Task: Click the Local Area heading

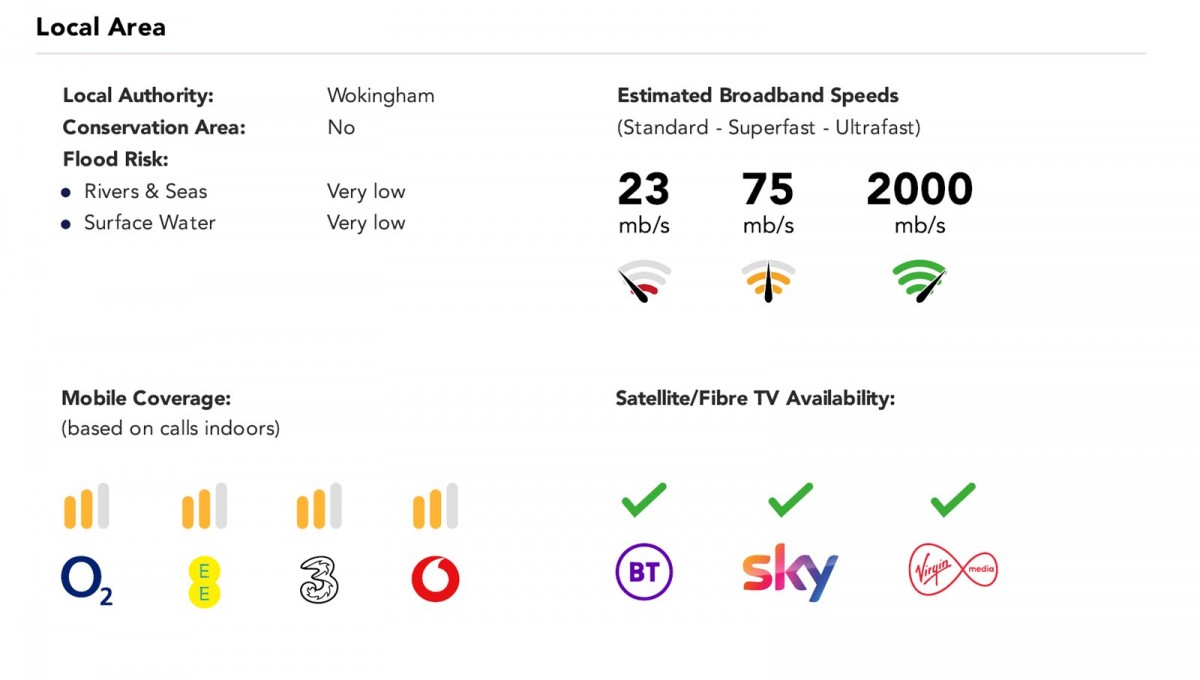Action: 101,27
